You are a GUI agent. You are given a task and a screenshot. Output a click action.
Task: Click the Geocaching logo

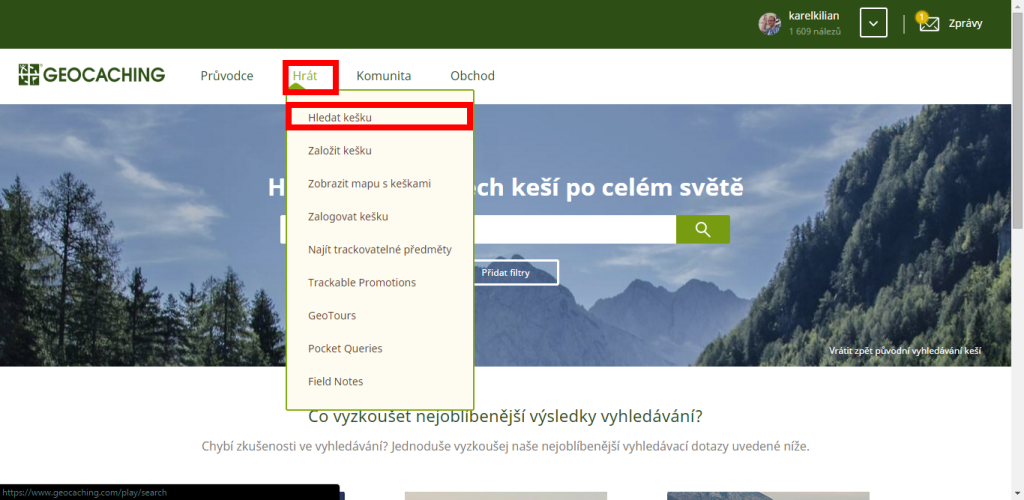click(x=92, y=75)
